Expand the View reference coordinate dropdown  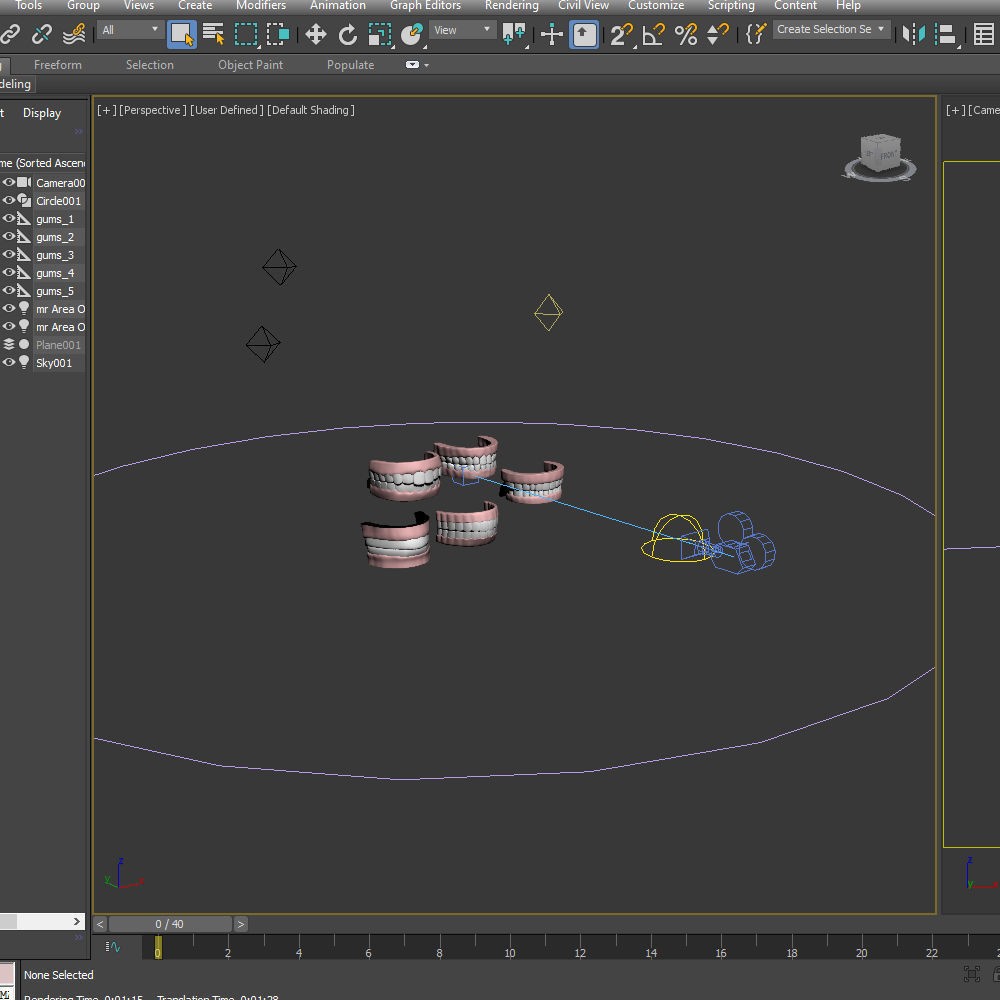click(x=462, y=30)
